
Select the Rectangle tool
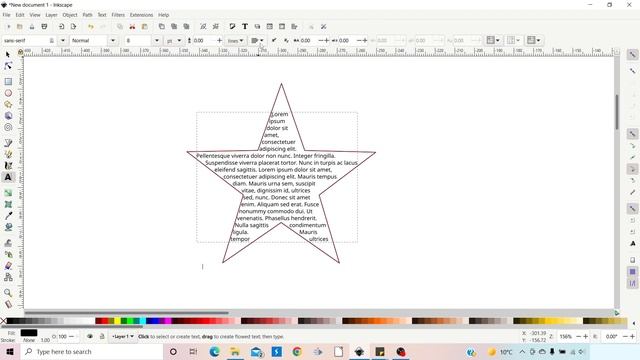(8, 82)
